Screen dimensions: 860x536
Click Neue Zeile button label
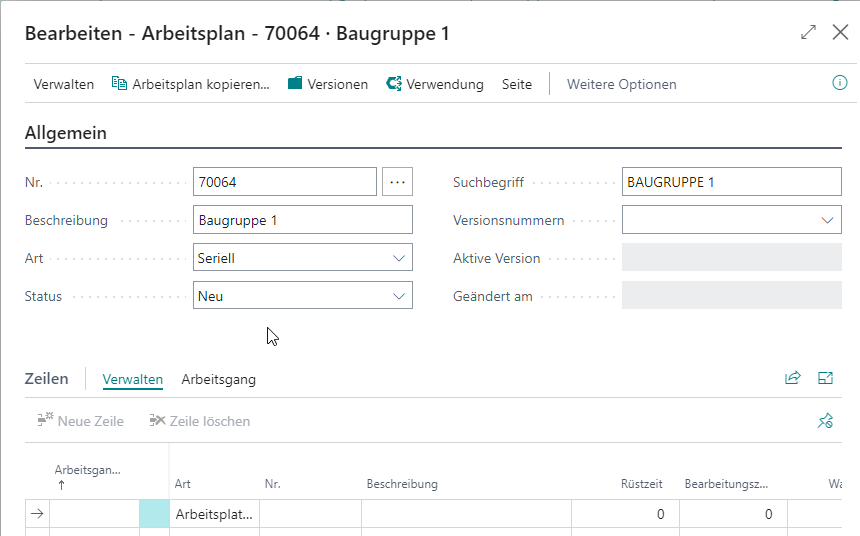coord(90,421)
